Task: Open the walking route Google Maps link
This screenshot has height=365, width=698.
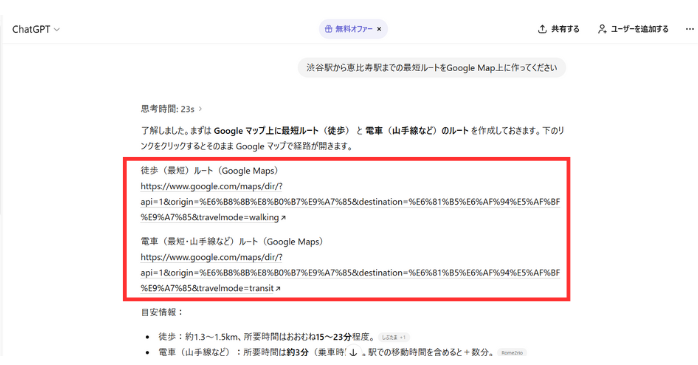Action: coord(350,202)
